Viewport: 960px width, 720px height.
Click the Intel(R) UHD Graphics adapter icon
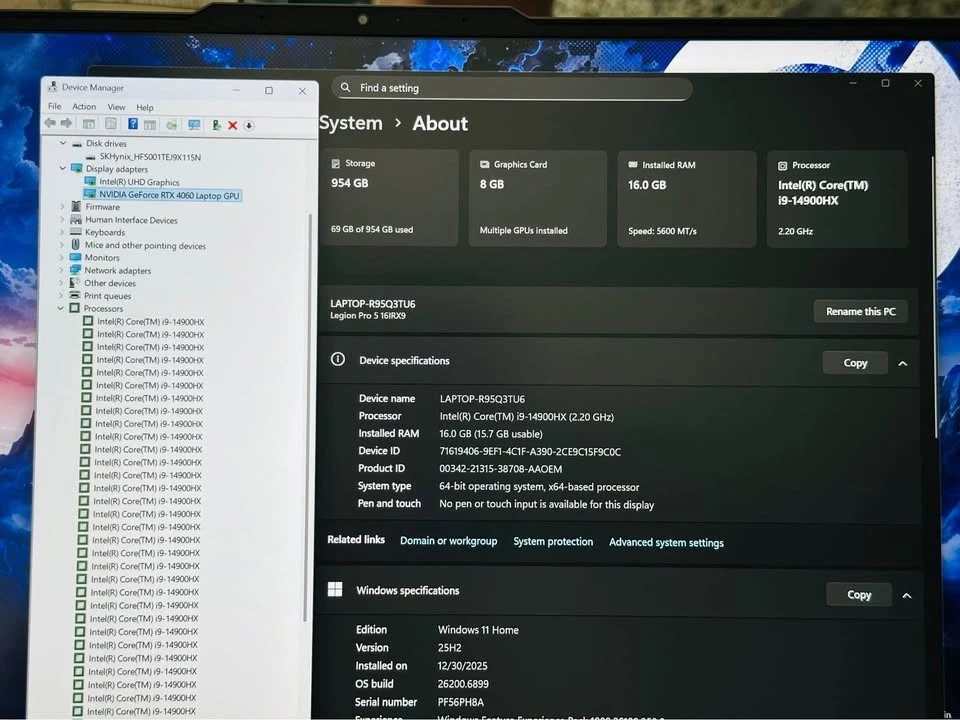pyautogui.click(x=90, y=181)
